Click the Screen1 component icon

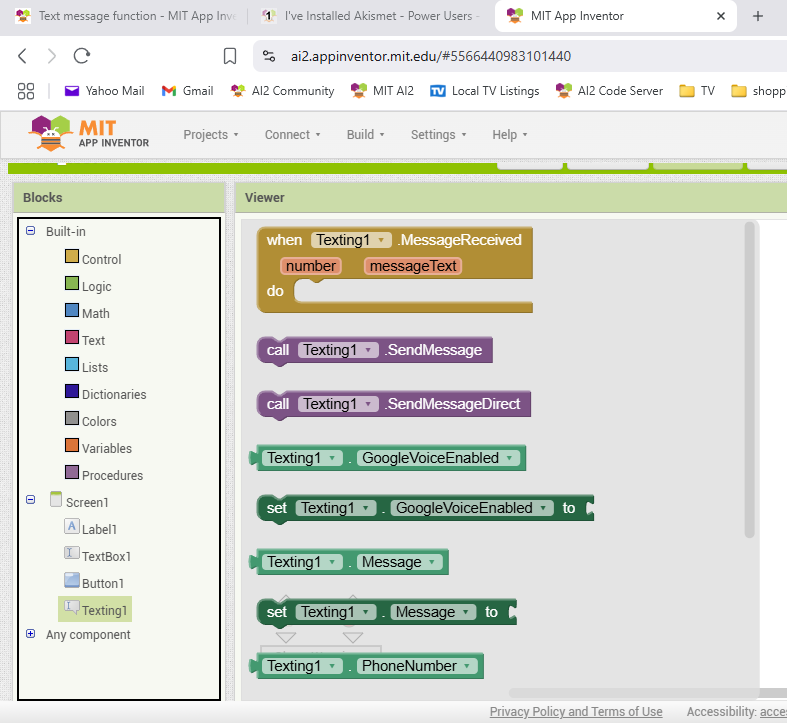(56, 500)
